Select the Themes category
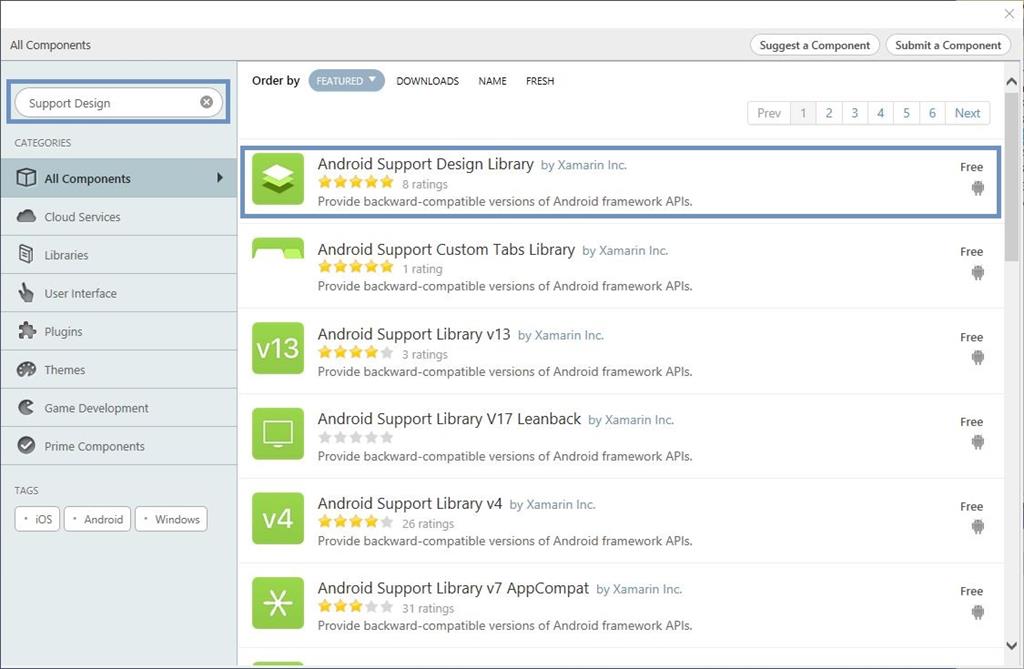The width and height of the screenshot is (1024, 669). tap(119, 369)
